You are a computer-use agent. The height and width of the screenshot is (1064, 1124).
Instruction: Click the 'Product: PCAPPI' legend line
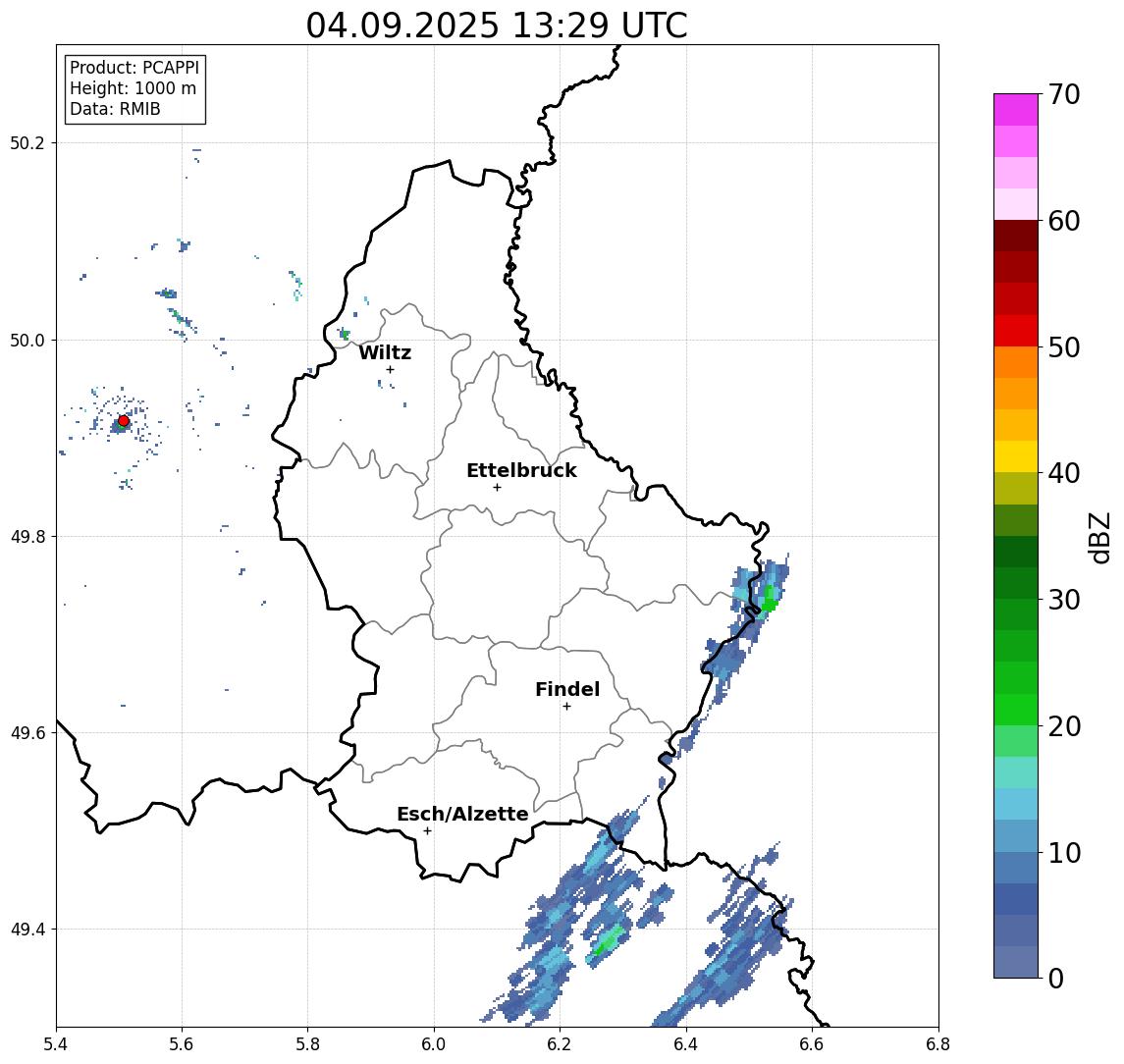pos(134,68)
